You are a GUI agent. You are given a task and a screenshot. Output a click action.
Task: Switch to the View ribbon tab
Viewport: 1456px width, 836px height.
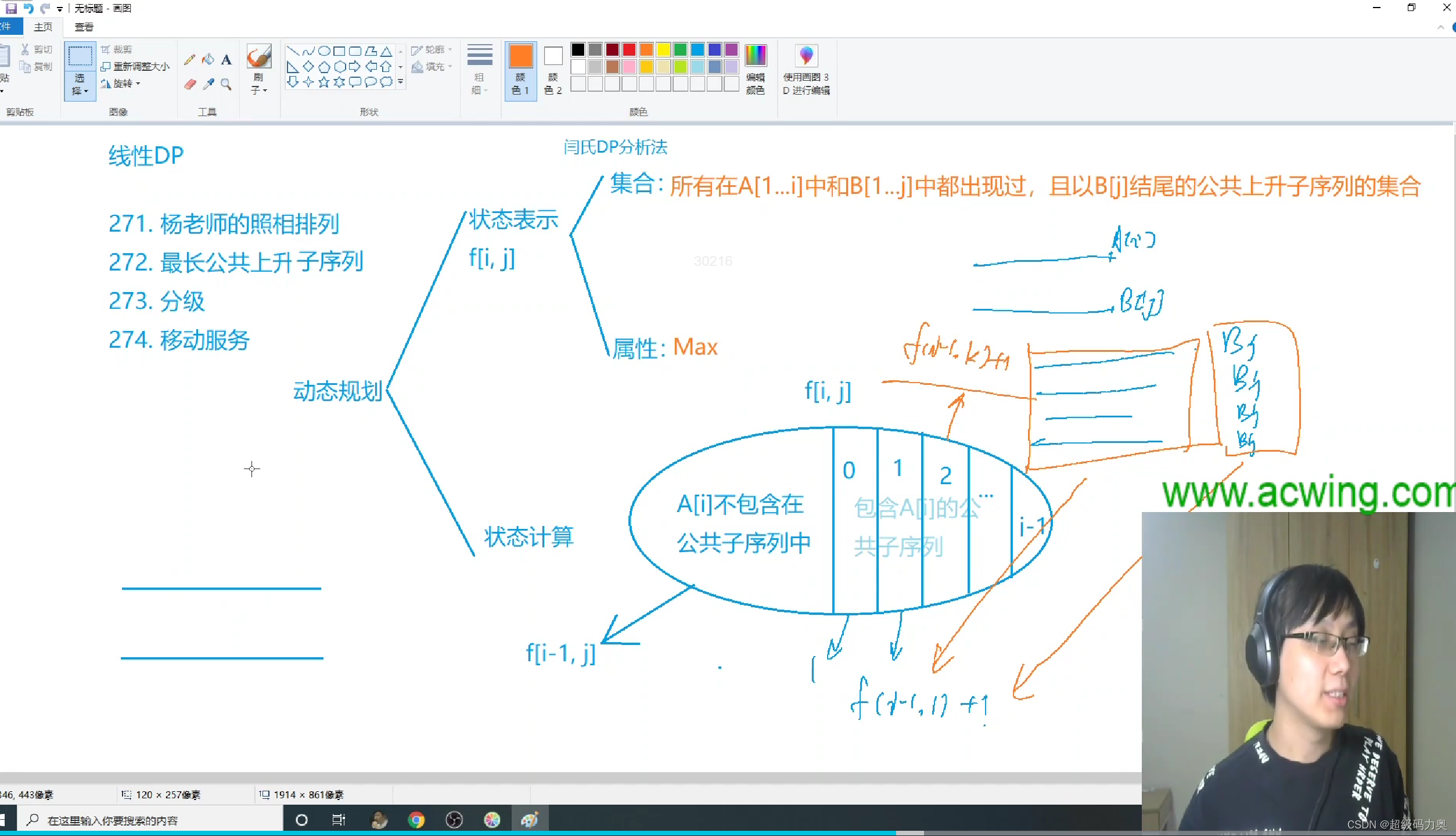coord(84,27)
